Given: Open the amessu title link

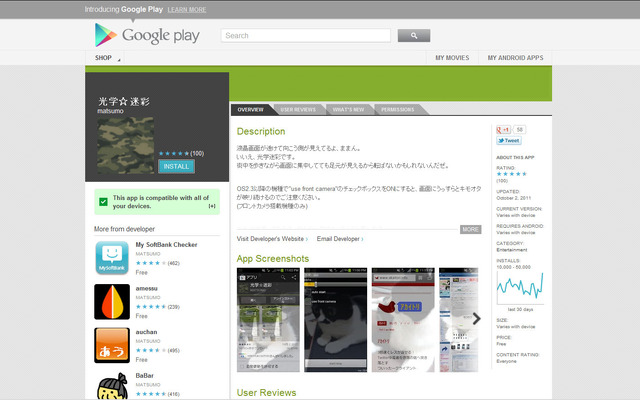Looking at the screenshot, I should [147, 288].
